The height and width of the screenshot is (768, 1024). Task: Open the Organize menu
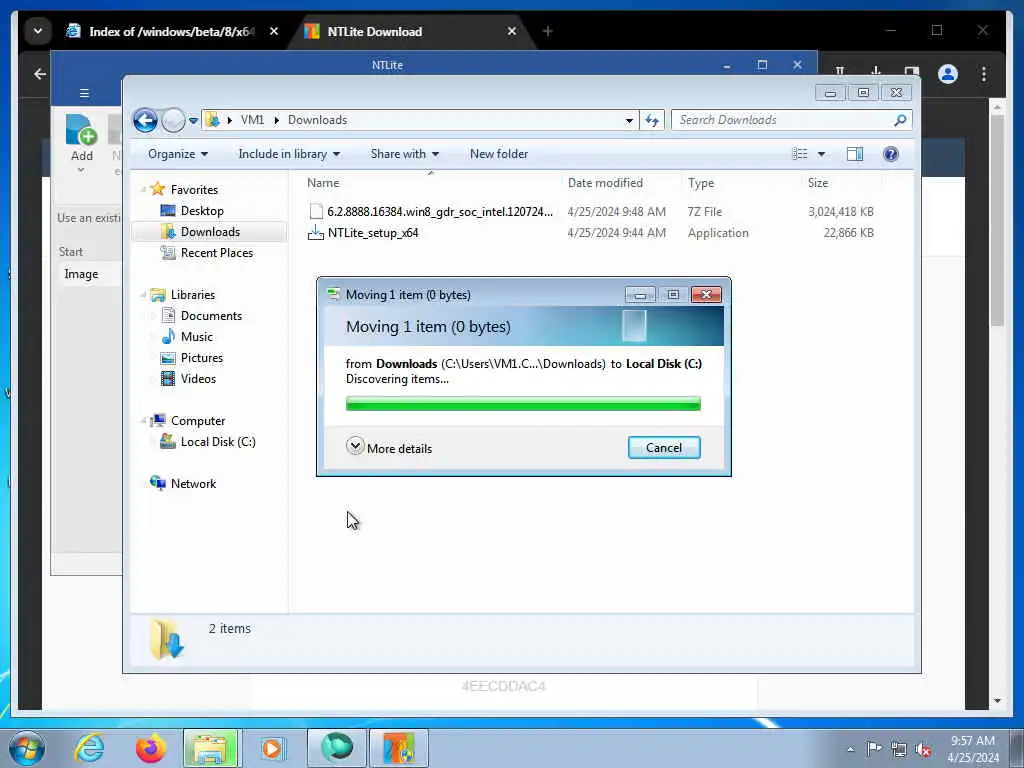(178, 154)
